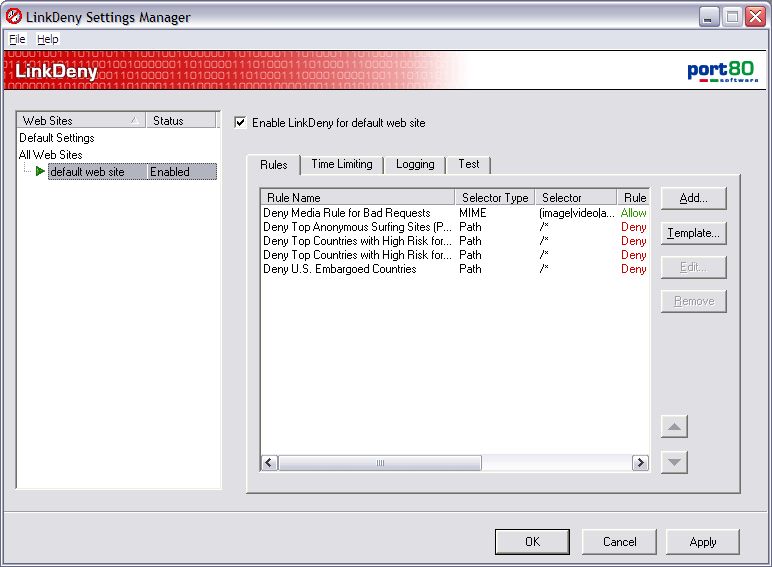Click the rules list horizontal scrollbar thumb

tap(379, 463)
